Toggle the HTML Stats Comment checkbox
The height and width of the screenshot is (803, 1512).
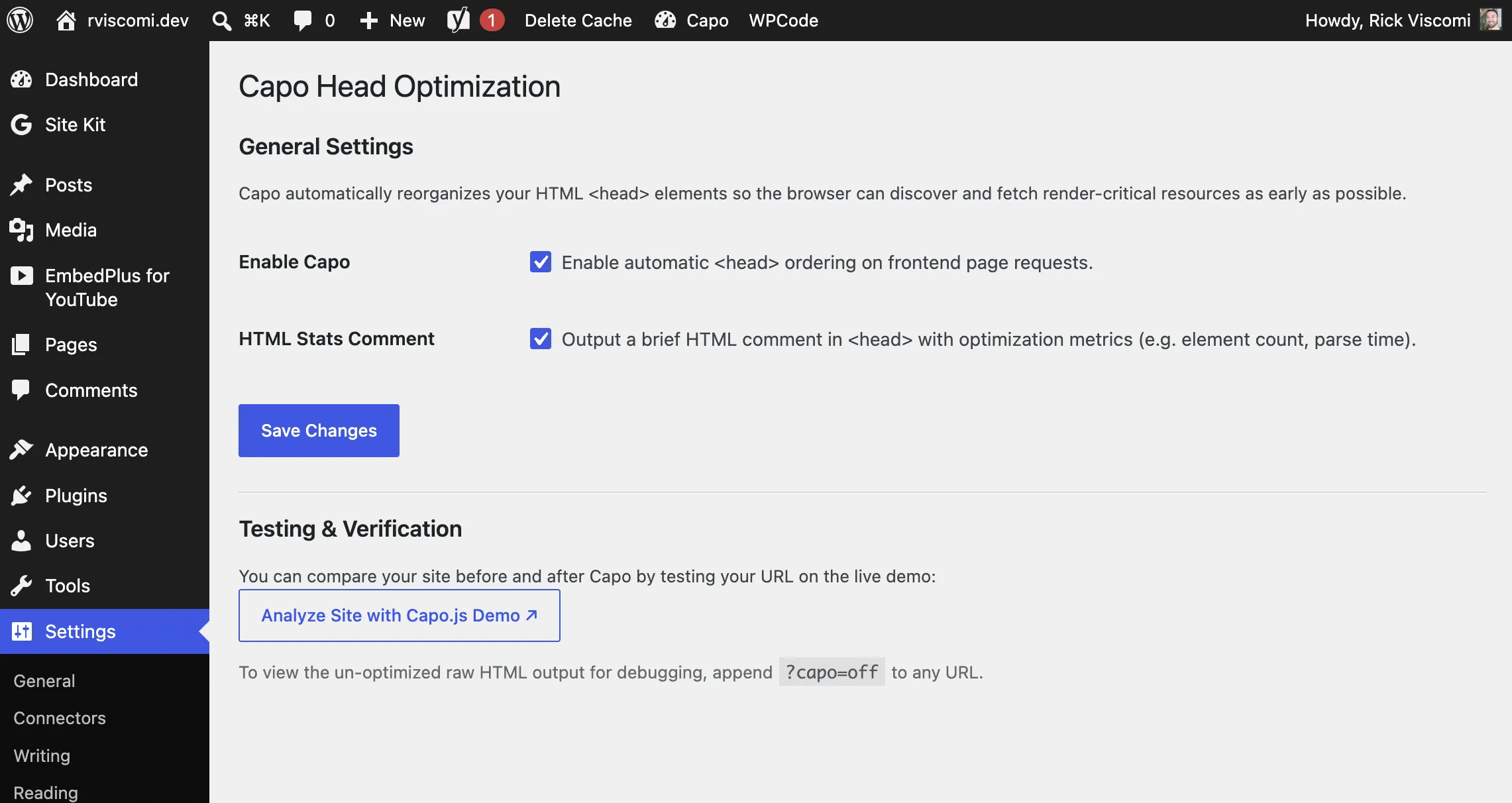pyautogui.click(x=541, y=339)
